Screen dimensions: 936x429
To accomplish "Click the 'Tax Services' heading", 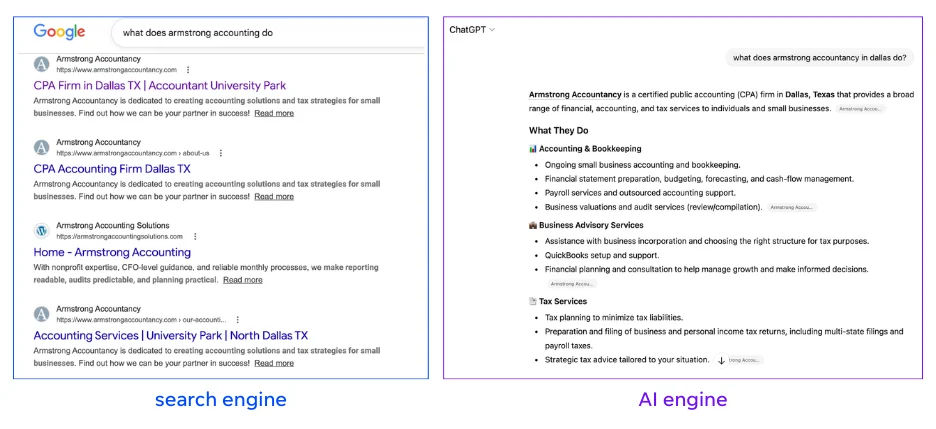I will [x=563, y=301].
